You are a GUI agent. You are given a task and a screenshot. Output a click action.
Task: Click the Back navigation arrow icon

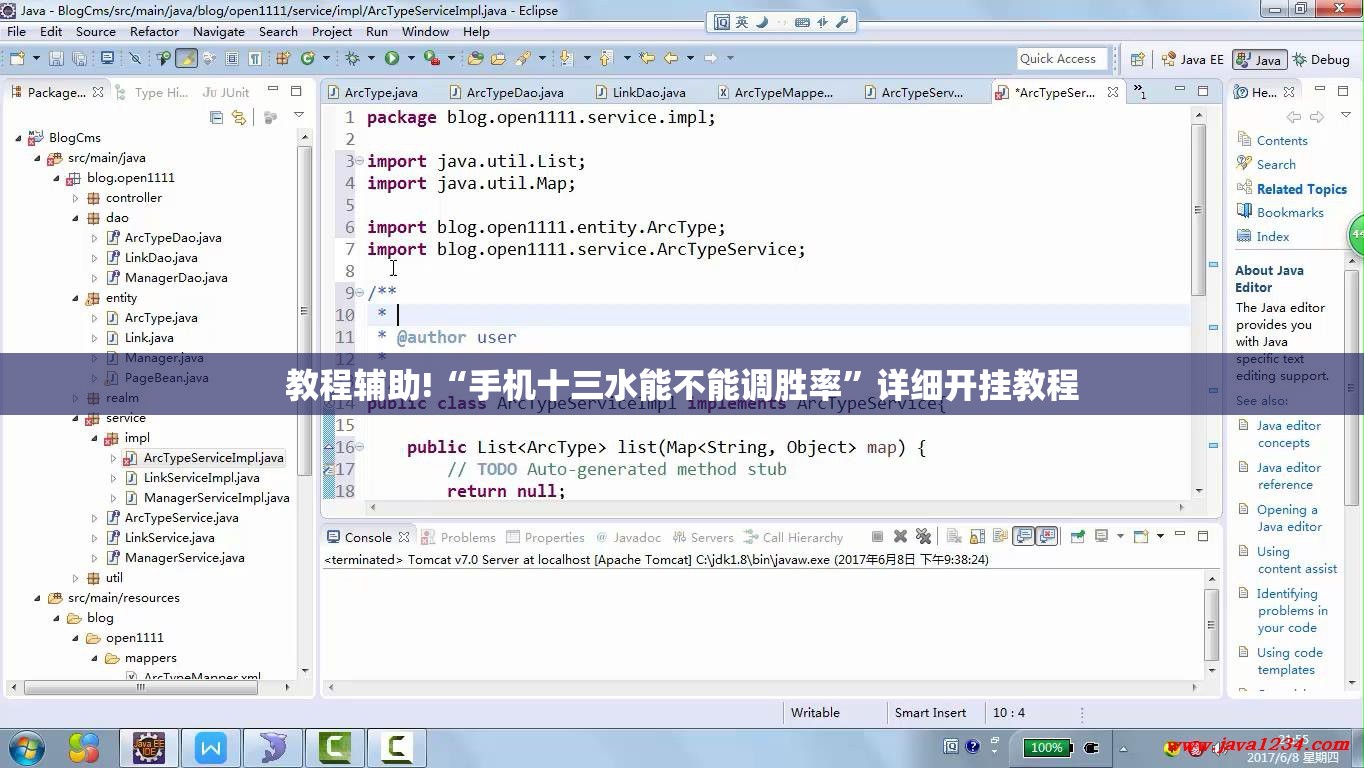[670, 59]
